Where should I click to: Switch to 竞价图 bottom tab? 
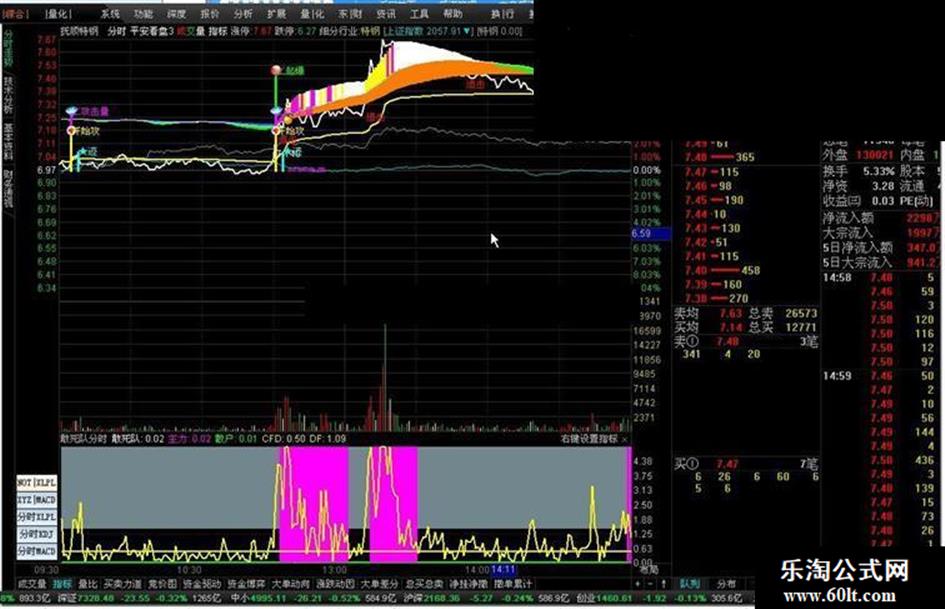click(163, 584)
